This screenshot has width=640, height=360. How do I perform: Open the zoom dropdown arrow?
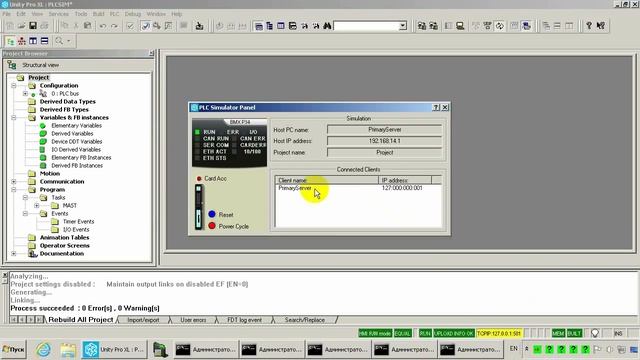point(69,41)
